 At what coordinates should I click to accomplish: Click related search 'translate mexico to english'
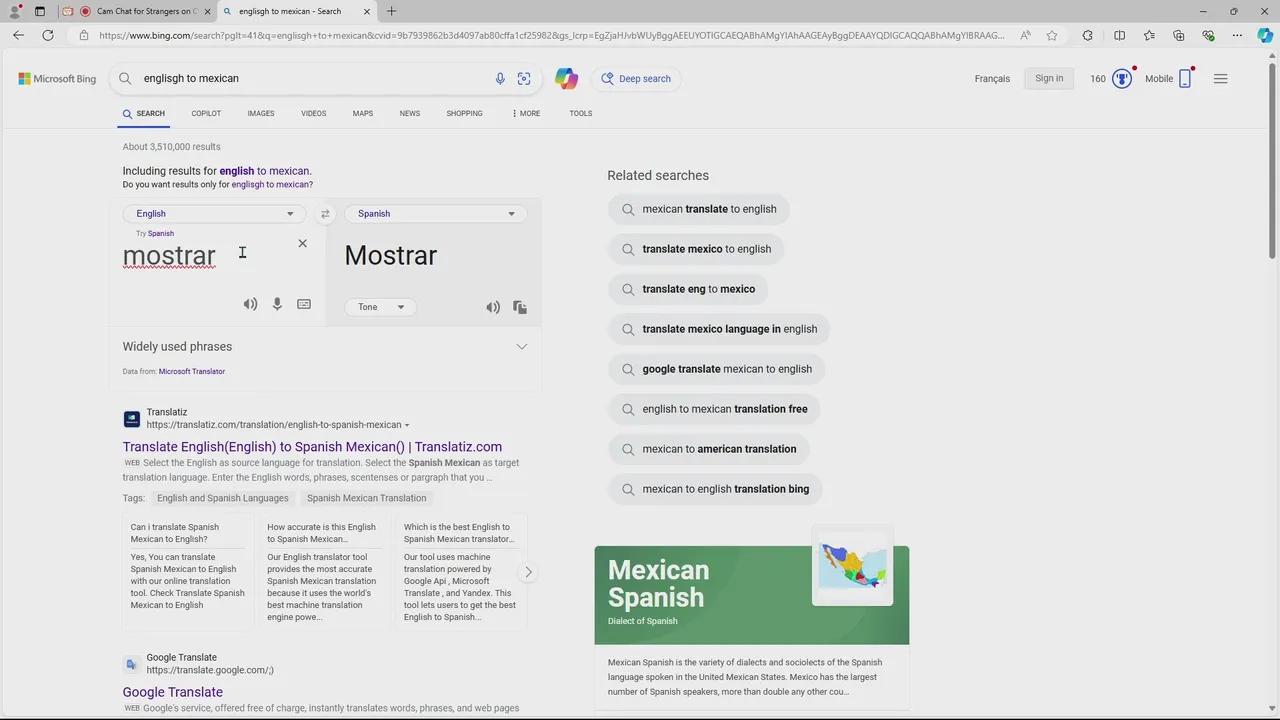pyautogui.click(x=696, y=249)
